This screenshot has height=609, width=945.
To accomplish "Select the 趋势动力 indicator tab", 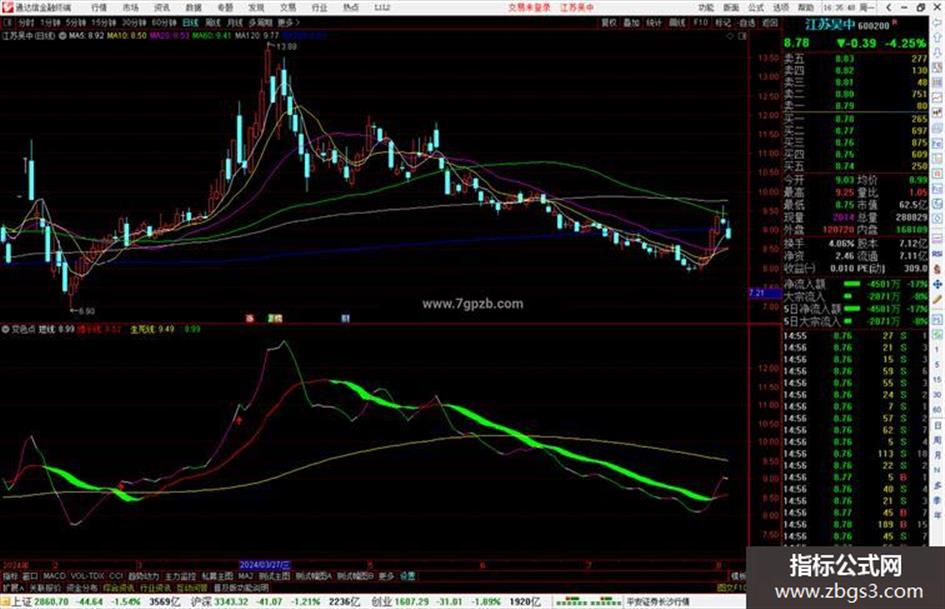I will [x=143, y=576].
